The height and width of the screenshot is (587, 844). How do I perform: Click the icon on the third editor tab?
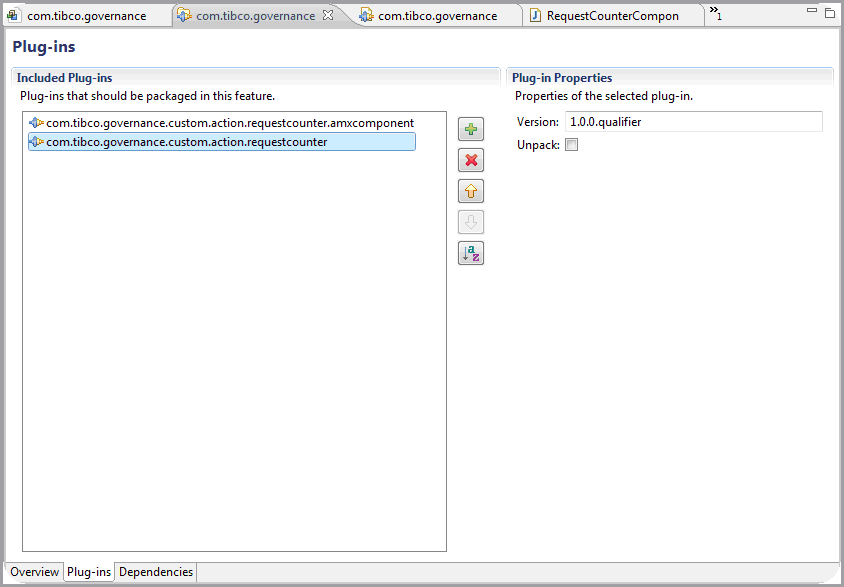pyautogui.click(x=367, y=16)
